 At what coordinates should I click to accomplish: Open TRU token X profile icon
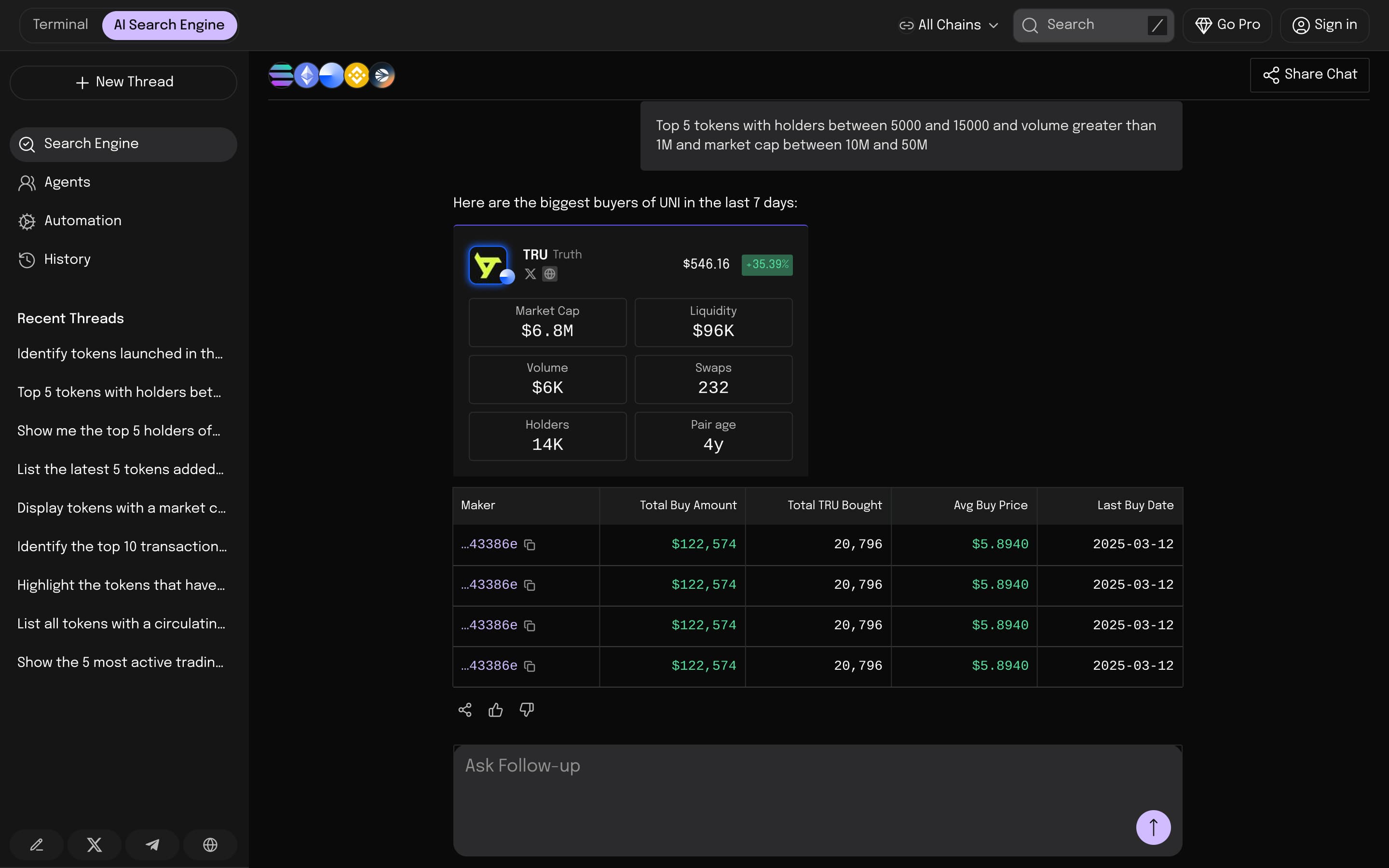point(531,274)
